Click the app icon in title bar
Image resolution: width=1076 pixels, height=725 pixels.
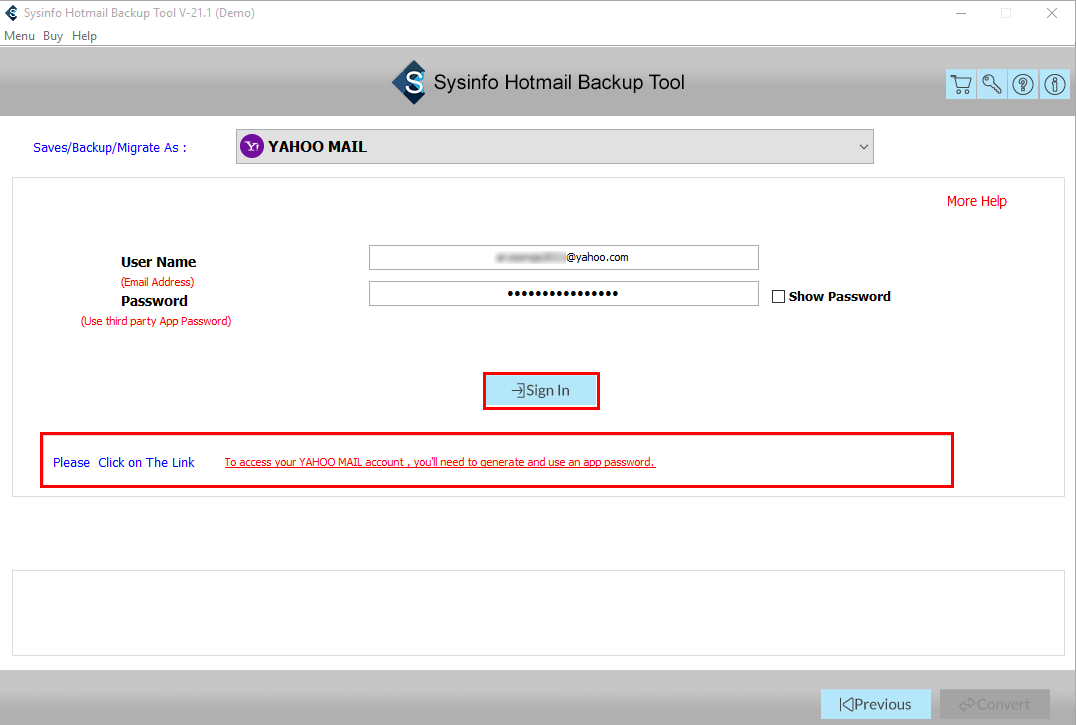click(x=11, y=12)
